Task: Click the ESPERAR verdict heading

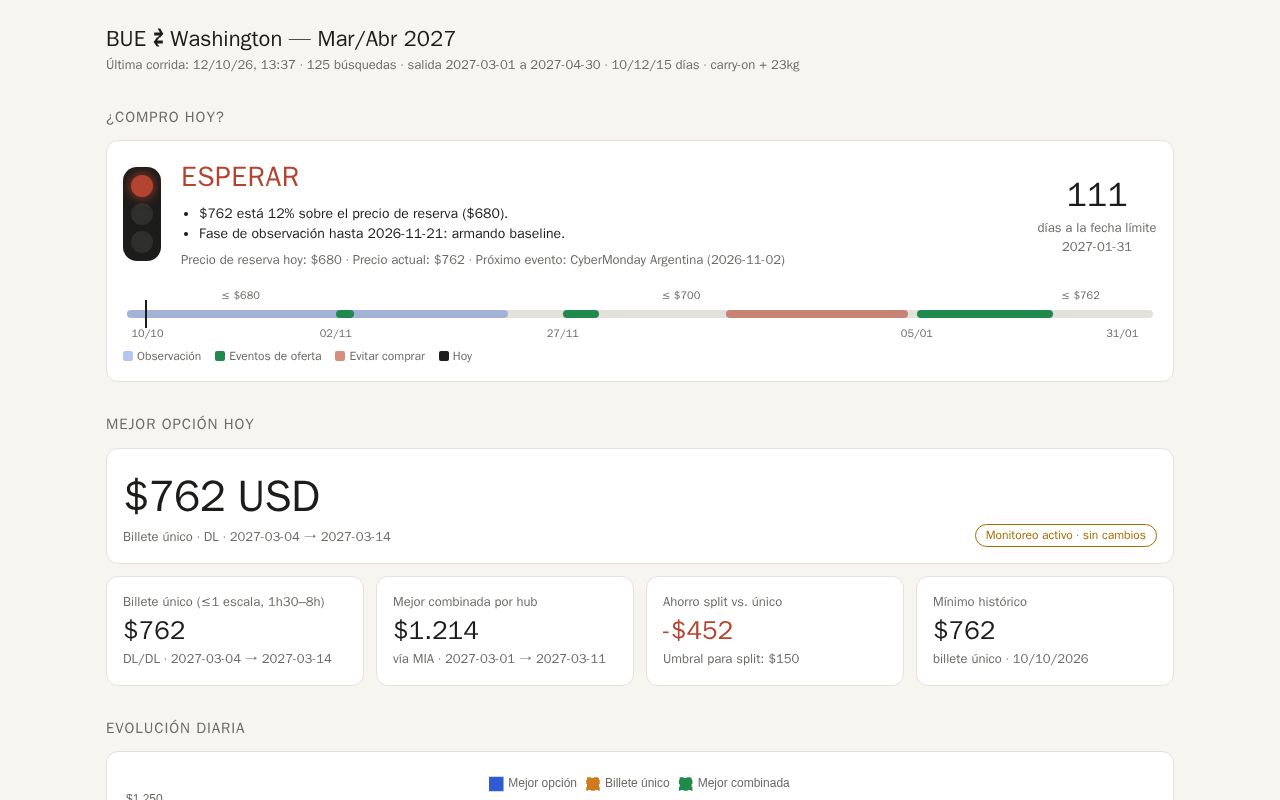Action: (x=240, y=177)
